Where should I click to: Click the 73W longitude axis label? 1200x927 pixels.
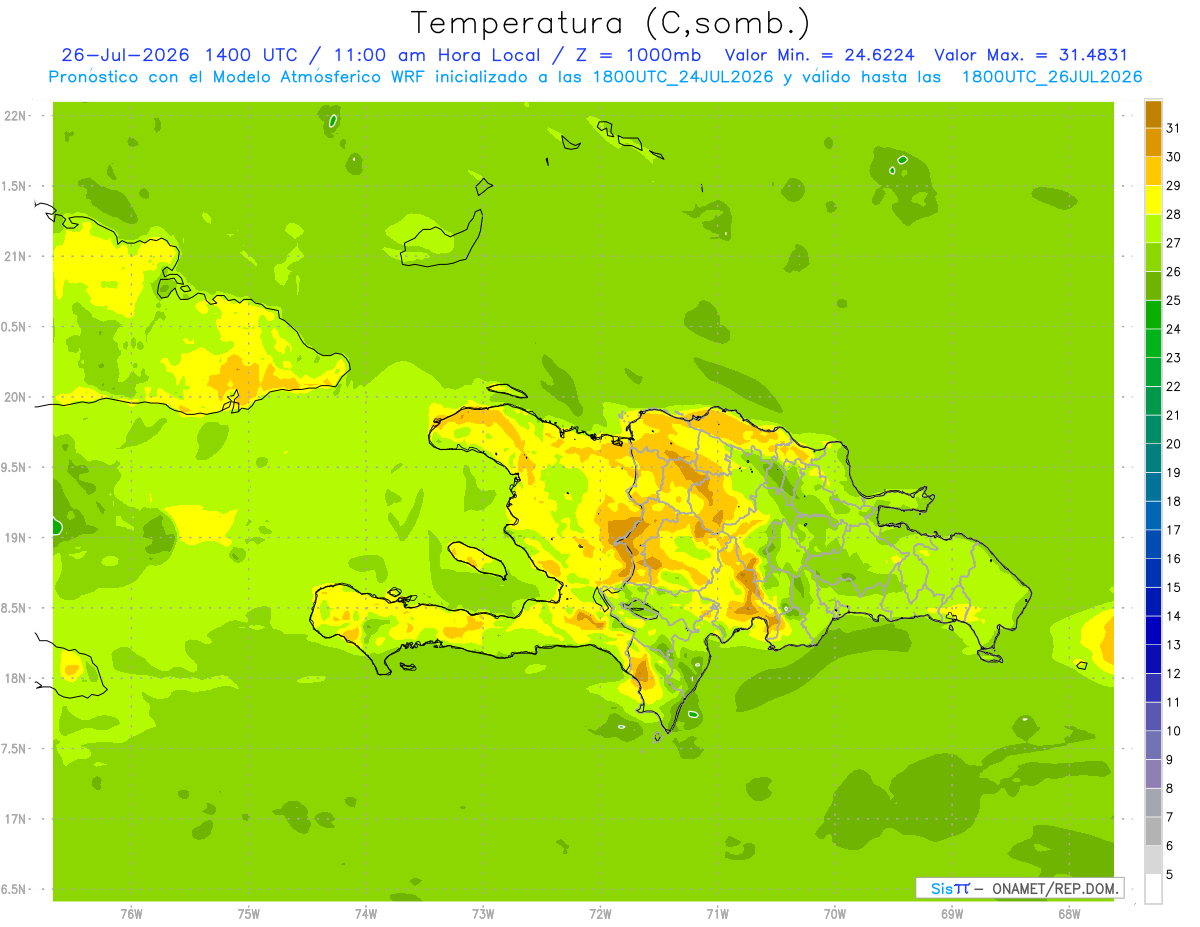point(483,914)
